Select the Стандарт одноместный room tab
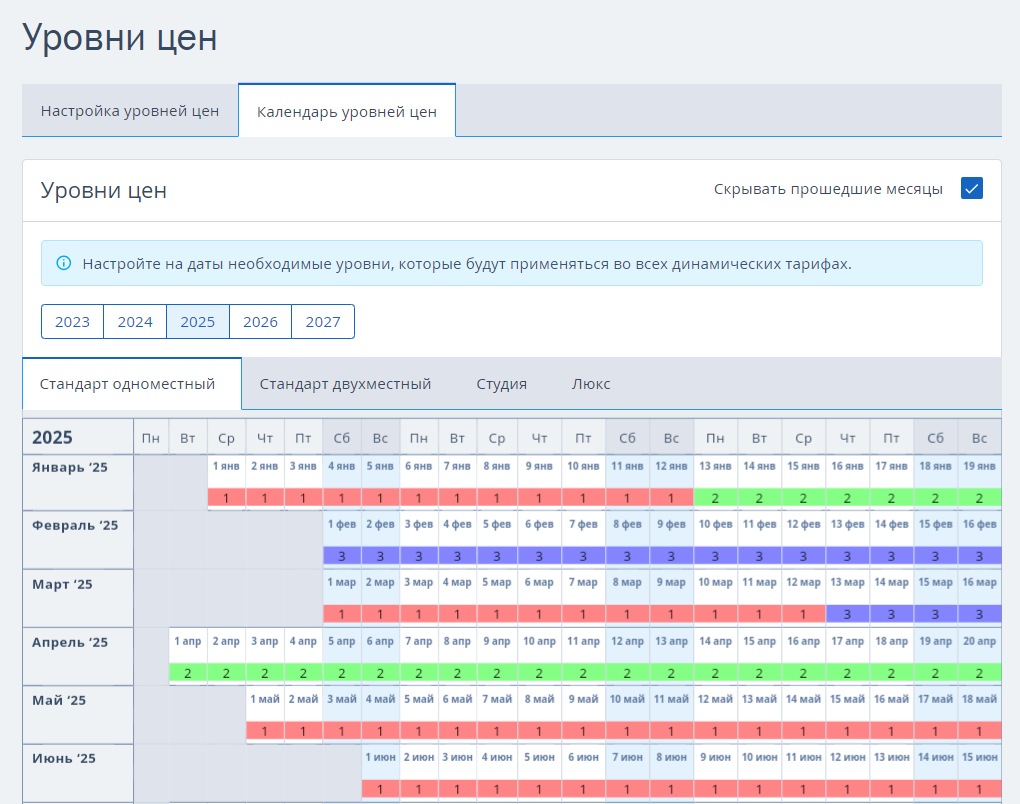Image resolution: width=1020 pixels, height=804 pixels. tap(128, 384)
